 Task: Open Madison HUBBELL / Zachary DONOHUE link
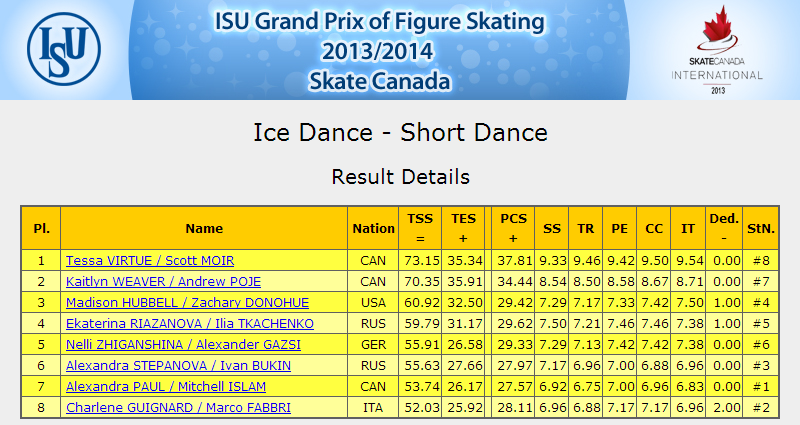187,303
